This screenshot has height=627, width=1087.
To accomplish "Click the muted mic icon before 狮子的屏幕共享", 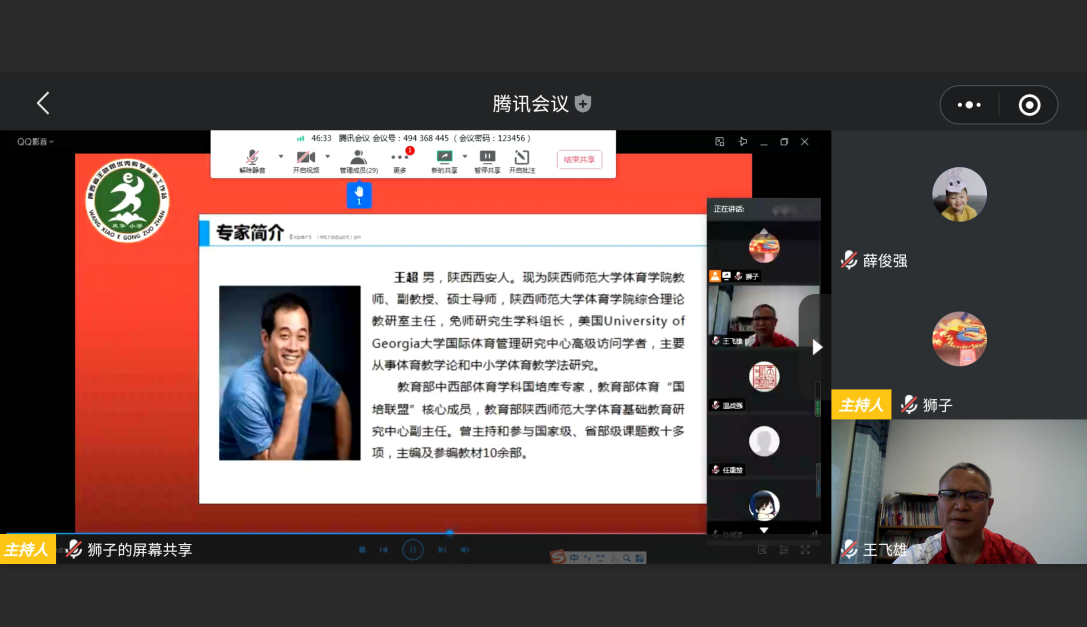I will click(x=73, y=549).
